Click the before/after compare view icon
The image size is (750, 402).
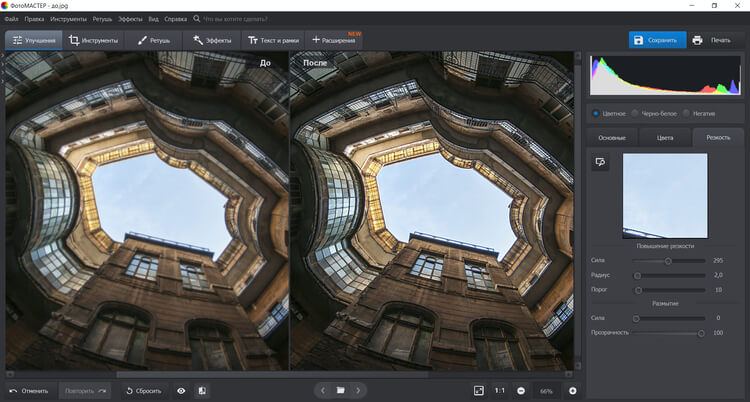[x=202, y=390]
